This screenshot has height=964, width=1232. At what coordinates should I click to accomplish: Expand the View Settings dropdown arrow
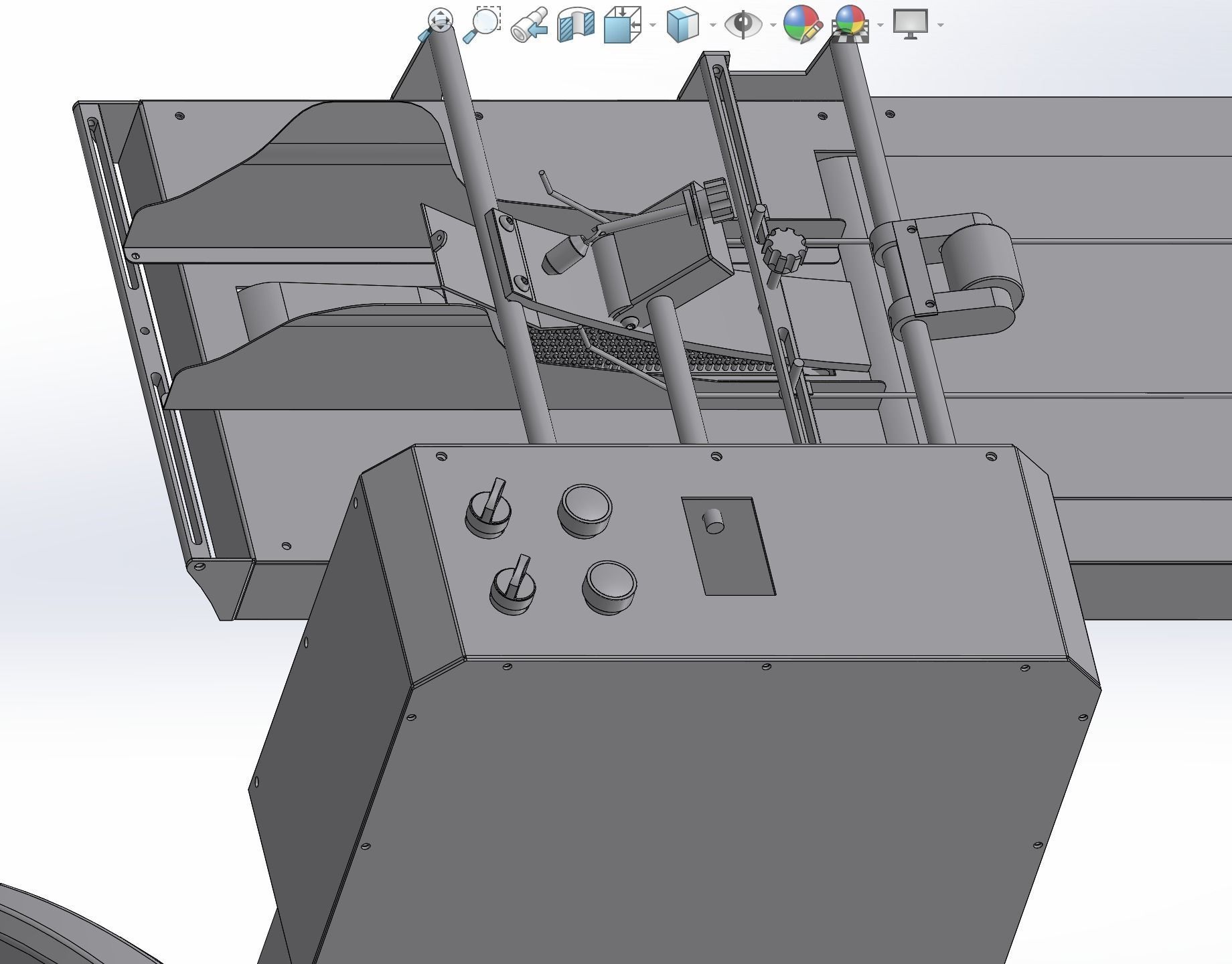tap(941, 25)
